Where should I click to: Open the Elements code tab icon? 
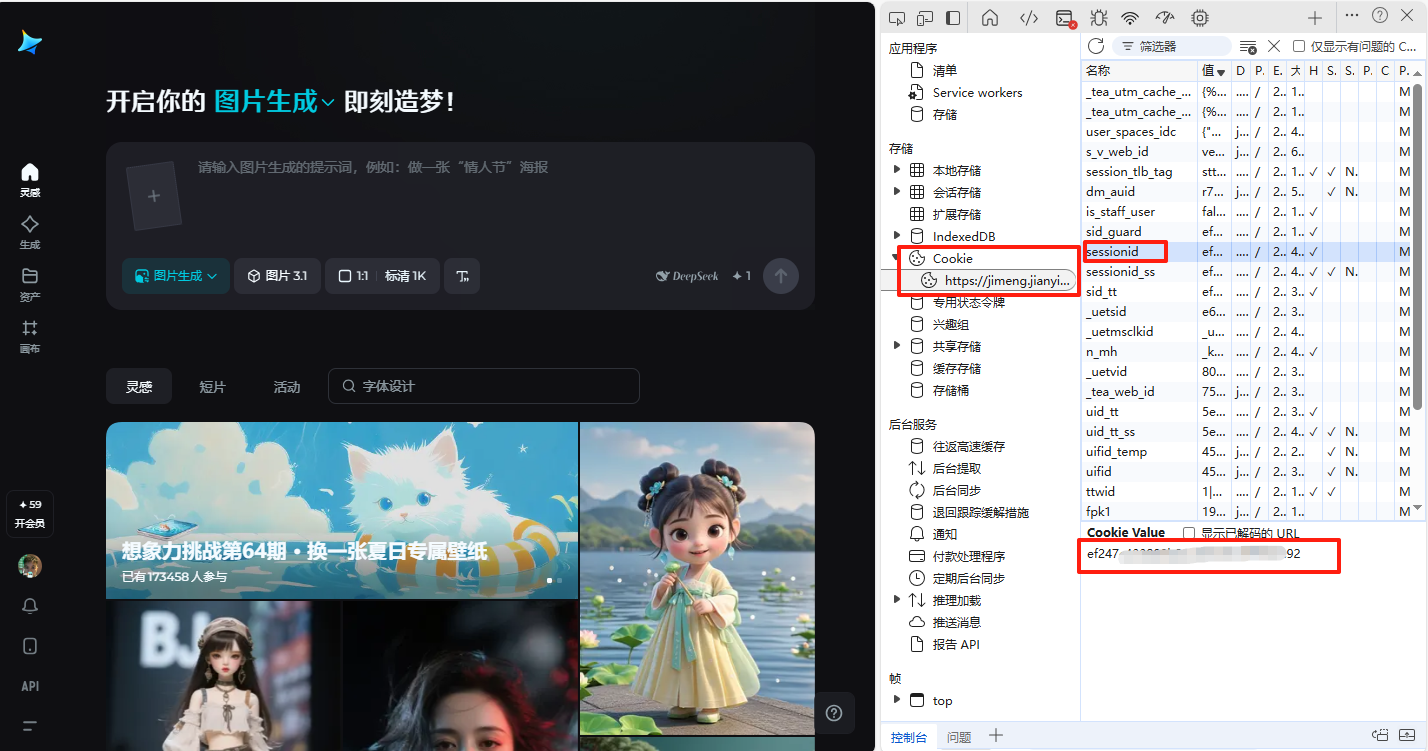[1029, 18]
